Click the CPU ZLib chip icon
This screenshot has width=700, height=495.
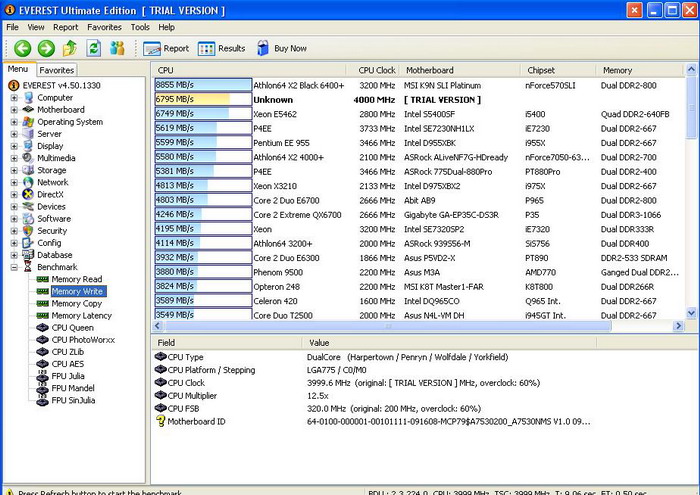point(42,352)
